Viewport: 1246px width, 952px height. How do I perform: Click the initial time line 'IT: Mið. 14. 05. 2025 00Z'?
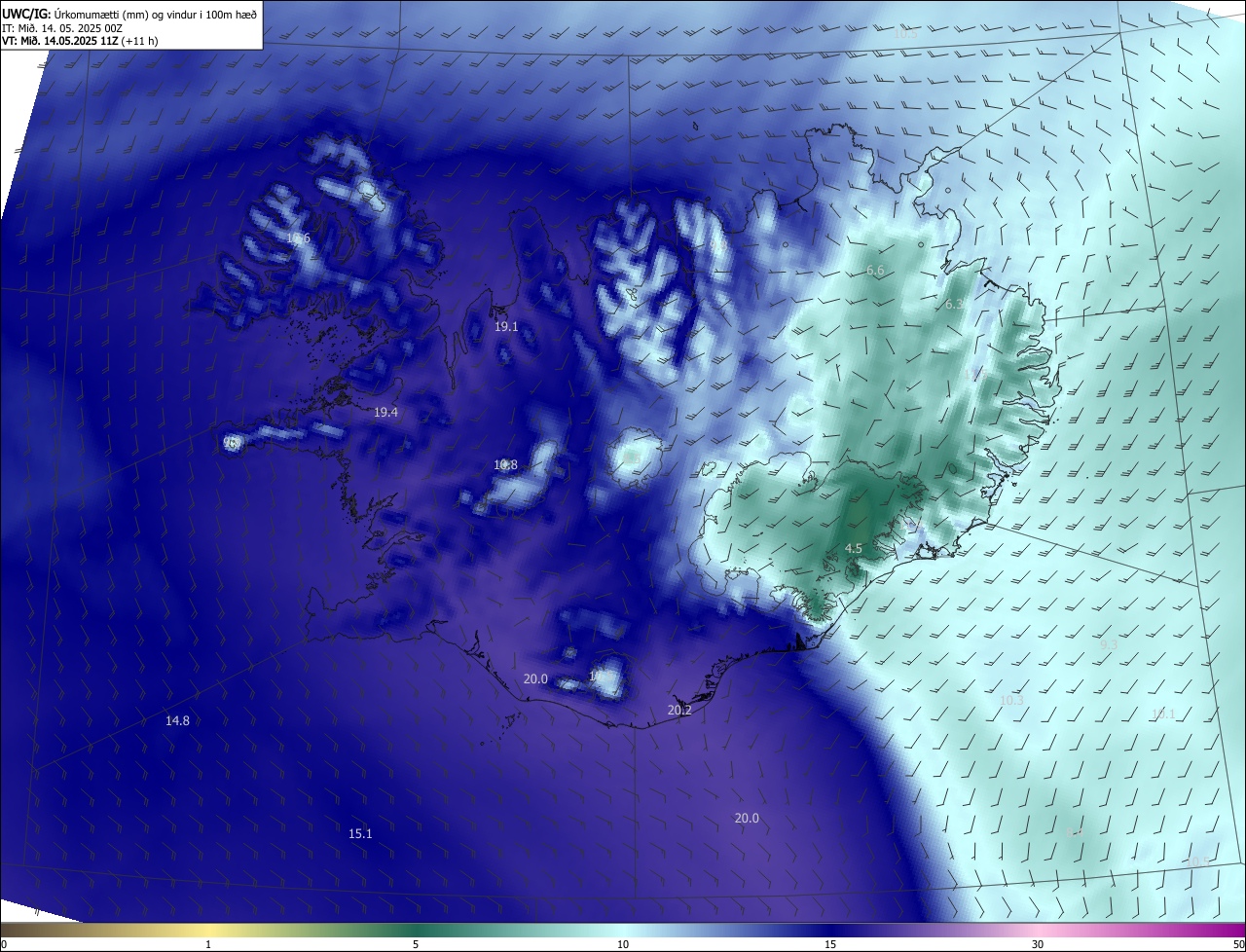61,28
